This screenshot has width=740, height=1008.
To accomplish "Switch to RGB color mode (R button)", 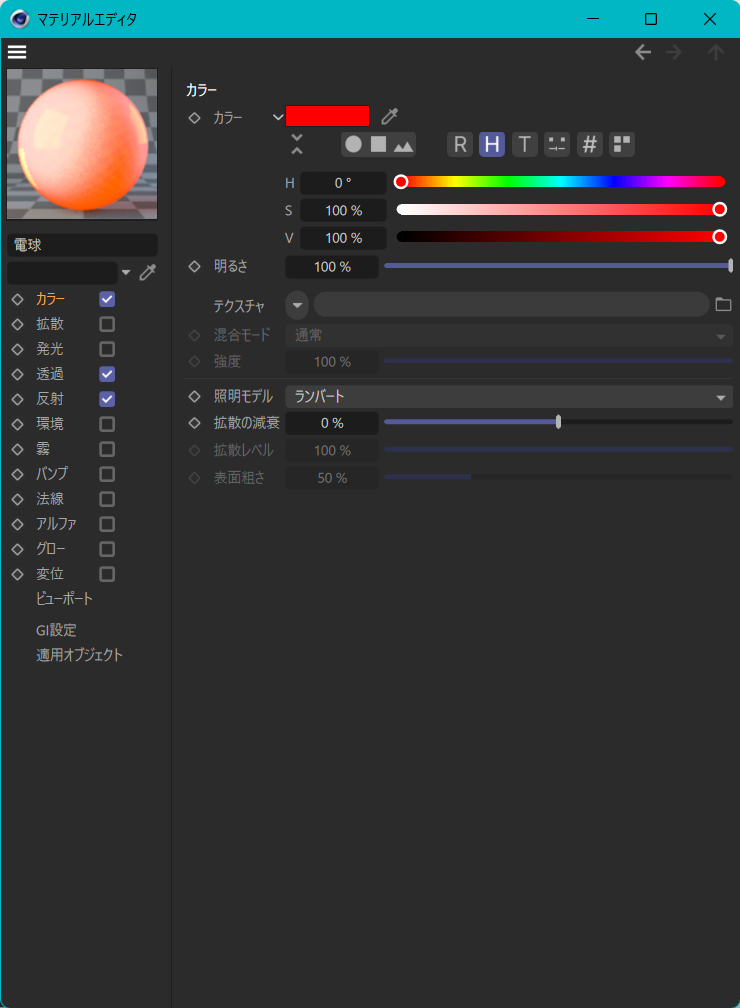I will click(x=459, y=144).
